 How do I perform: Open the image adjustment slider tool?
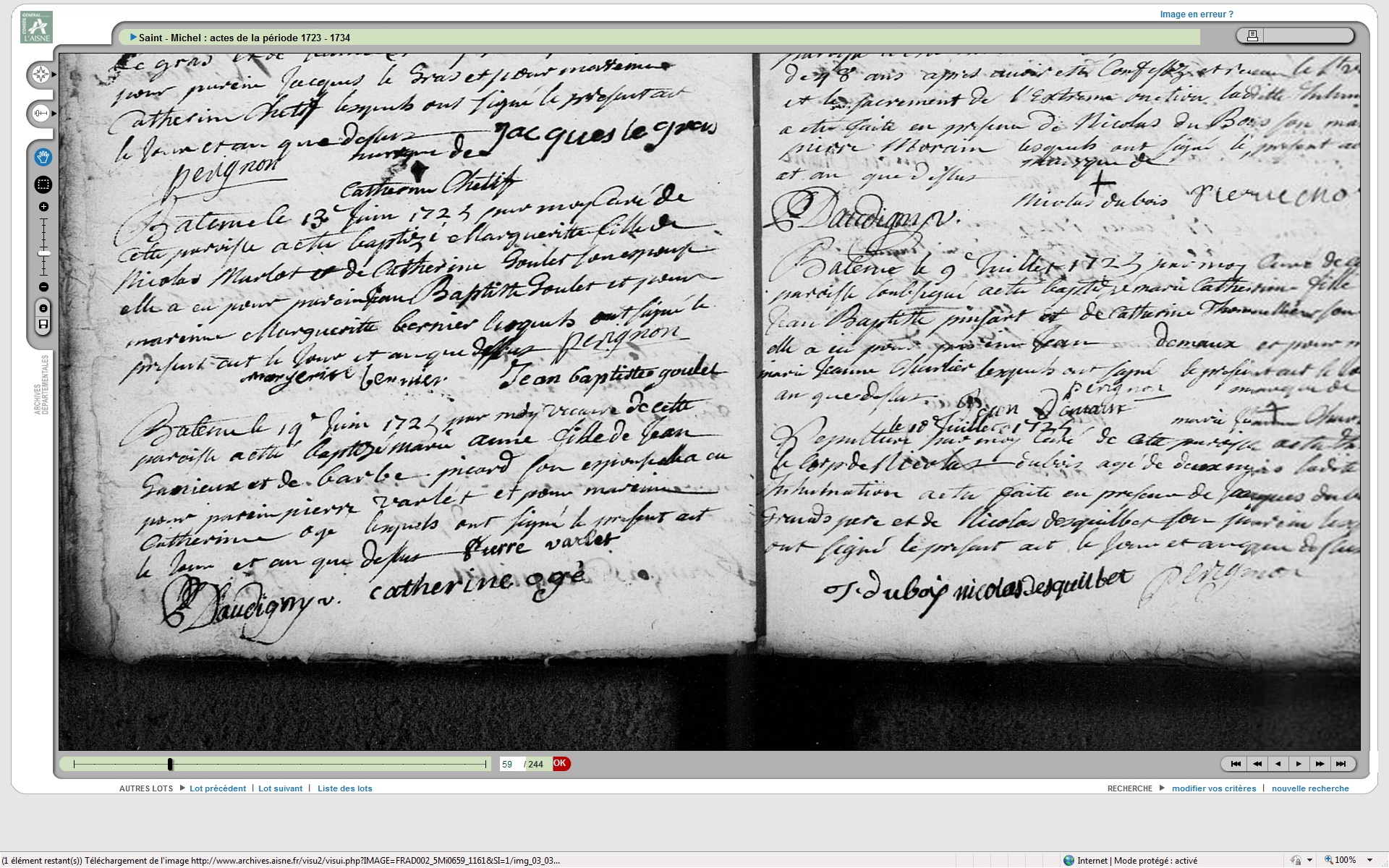point(41,114)
